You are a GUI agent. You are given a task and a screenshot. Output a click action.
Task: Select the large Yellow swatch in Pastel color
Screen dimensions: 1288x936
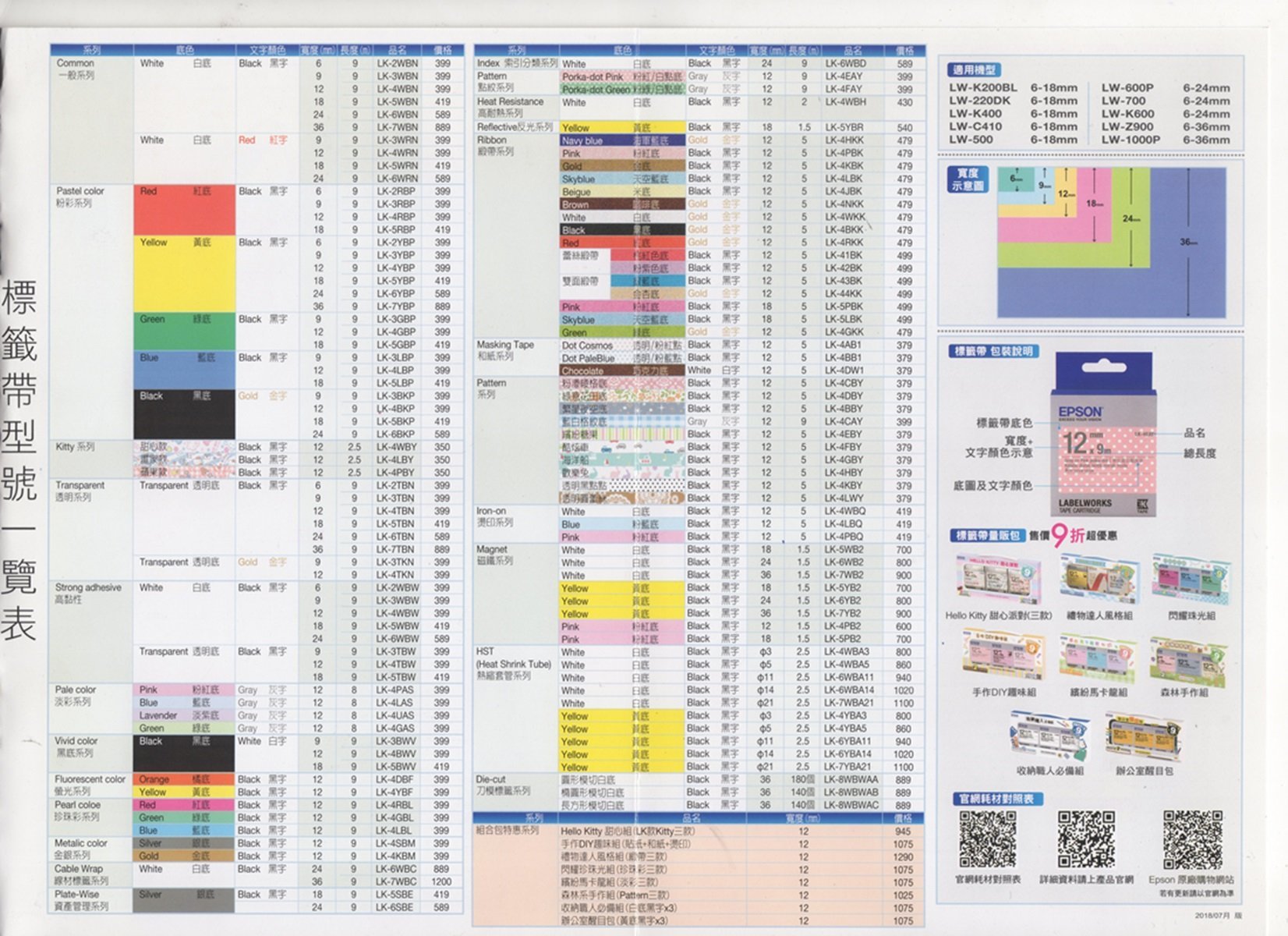coord(184,274)
